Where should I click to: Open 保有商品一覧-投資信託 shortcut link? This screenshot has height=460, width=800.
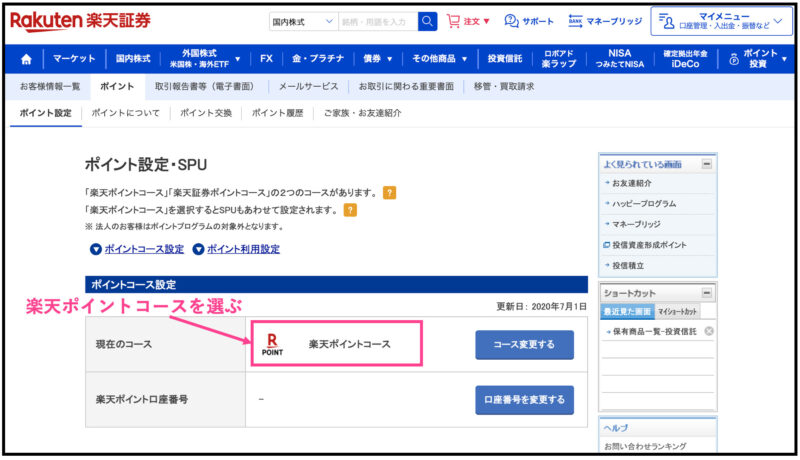pyautogui.click(x=654, y=331)
